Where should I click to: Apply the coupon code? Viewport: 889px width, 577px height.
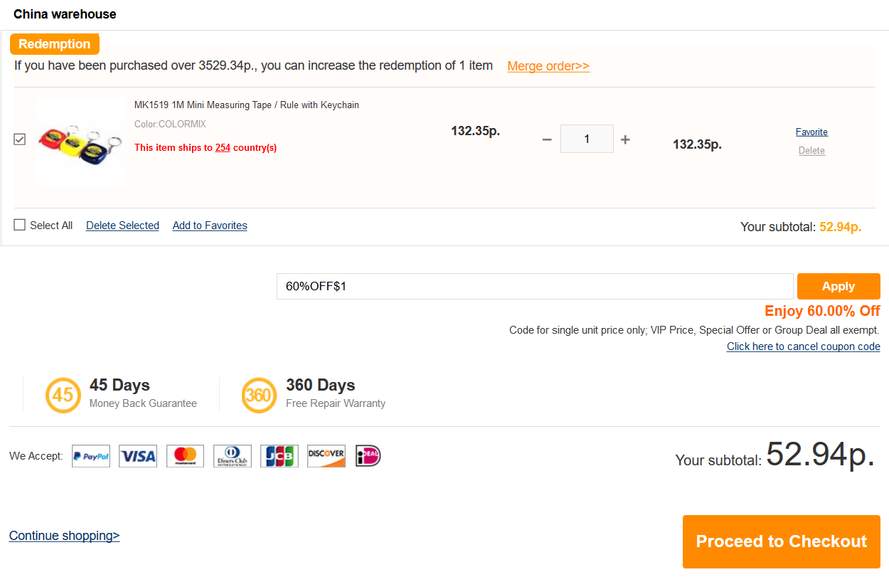[839, 286]
